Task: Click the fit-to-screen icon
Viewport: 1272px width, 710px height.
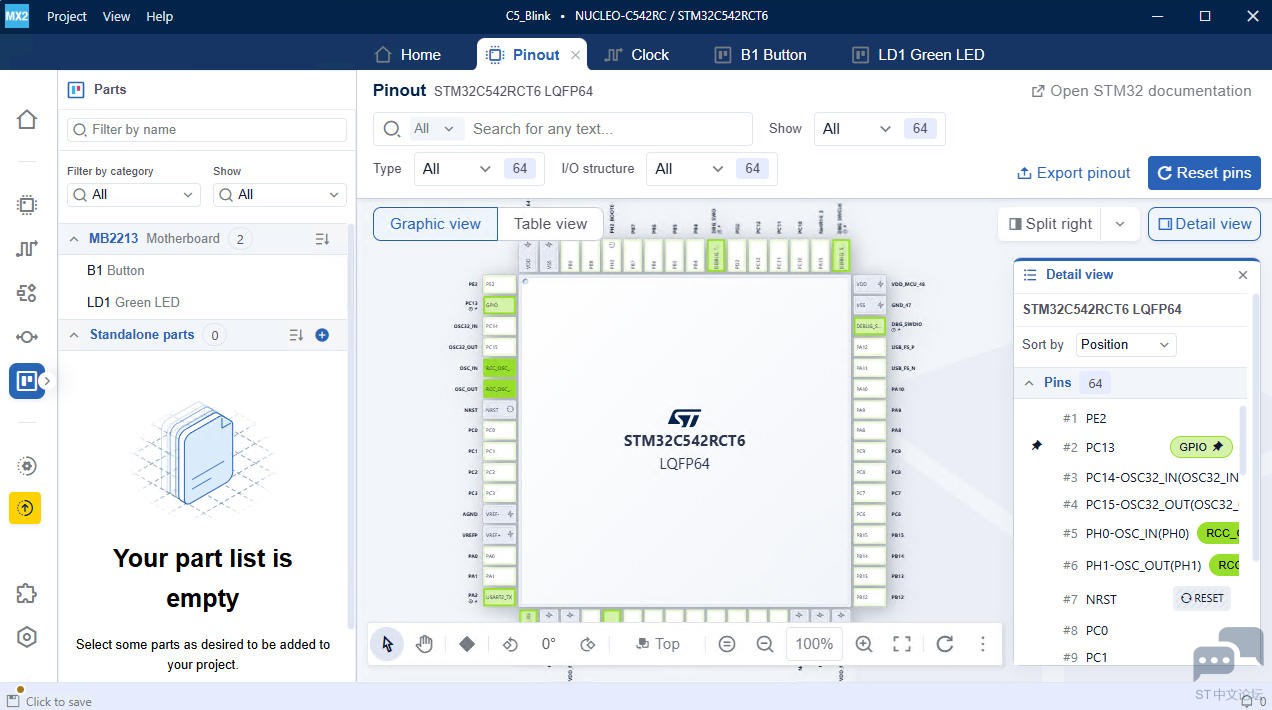Action: coord(902,644)
